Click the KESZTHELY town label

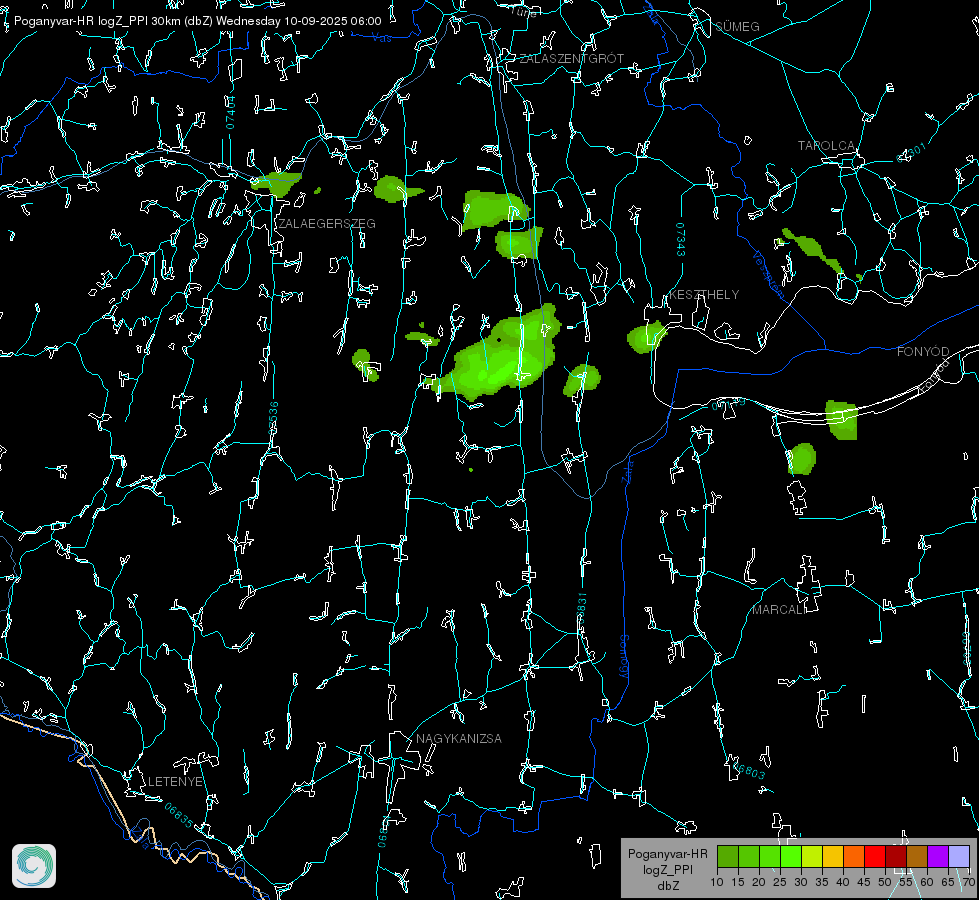(x=704, y=294)
